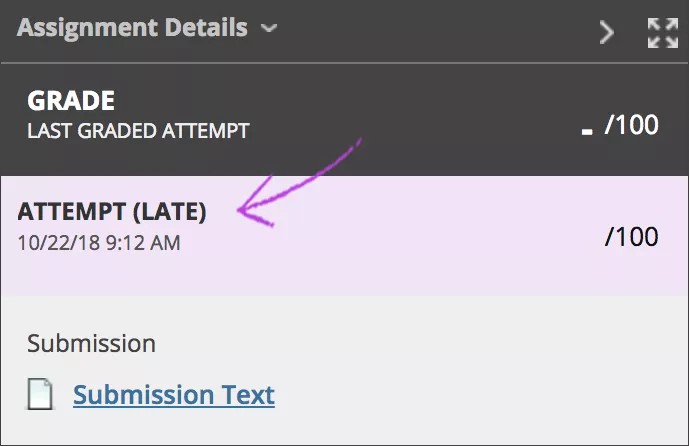Toggle fullscreen with the expand arrows icon
This screenshot has height=446, width=689.
coord(662,33)
